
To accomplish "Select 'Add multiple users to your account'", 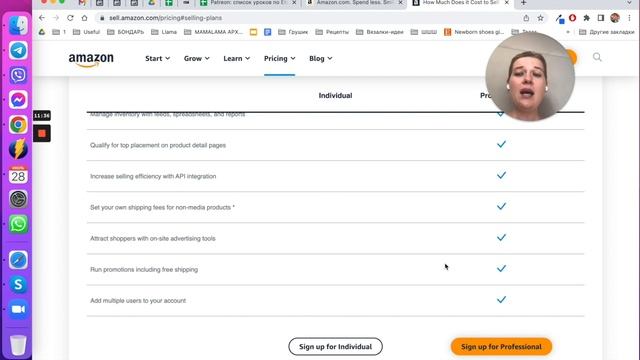I will pos(138,300).
